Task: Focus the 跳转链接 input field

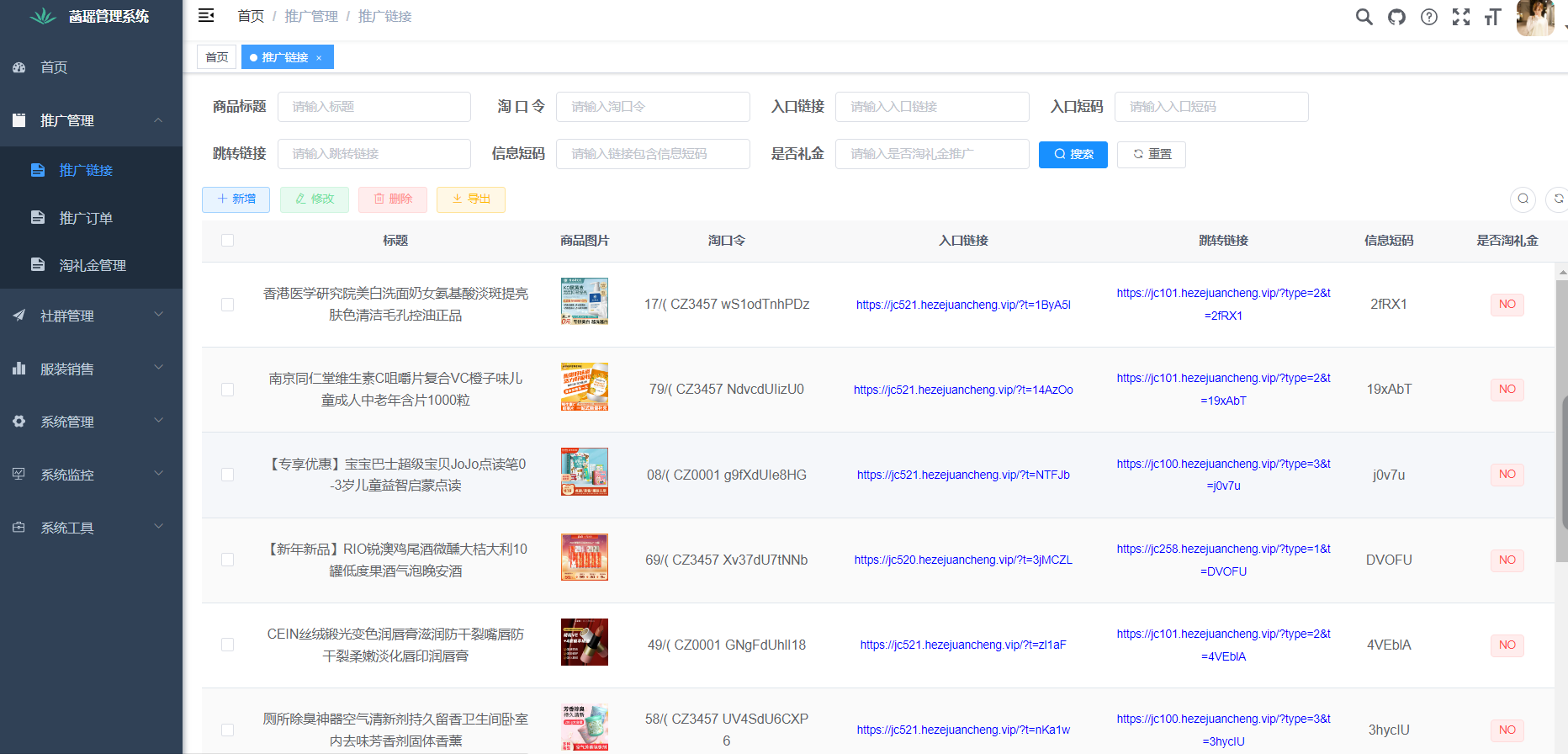Action: 374,154
